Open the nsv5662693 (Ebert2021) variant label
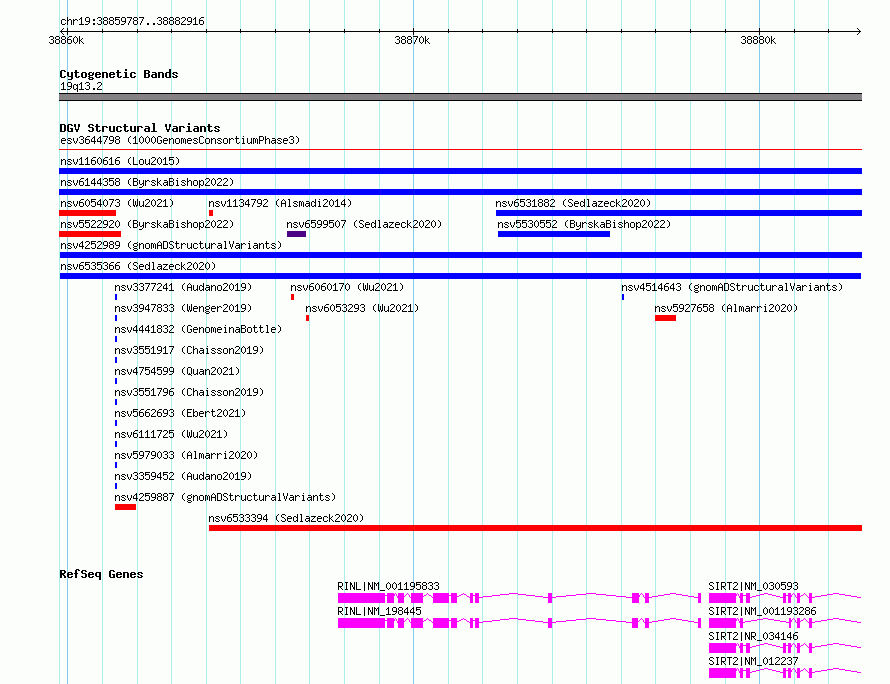This screenshot has height=684, width=890. point(180,413)
